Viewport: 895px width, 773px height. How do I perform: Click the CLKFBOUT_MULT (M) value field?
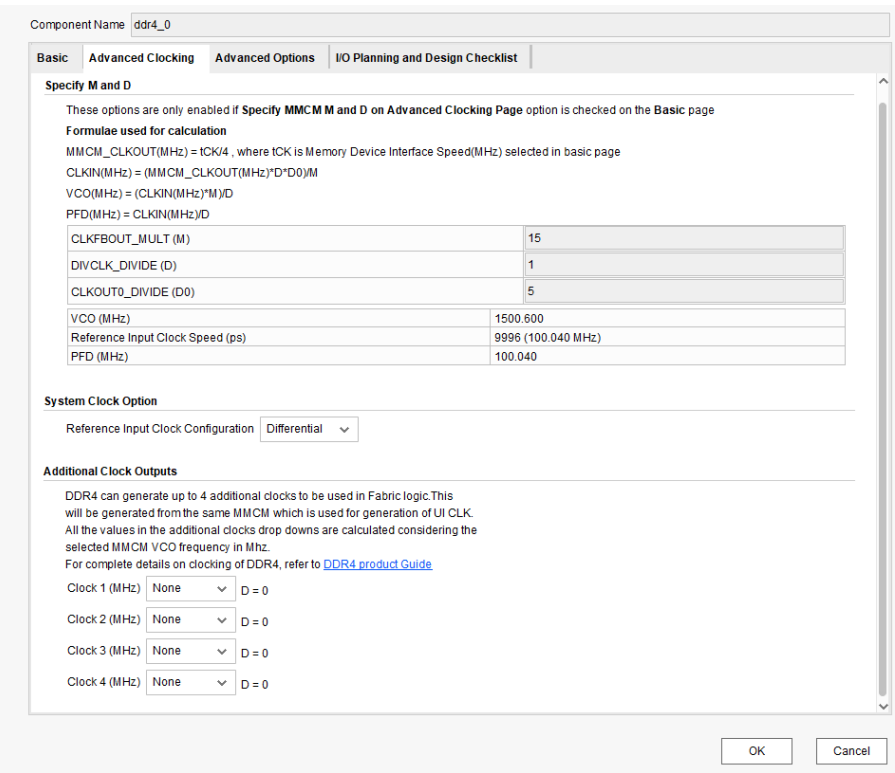pos(684,238)
